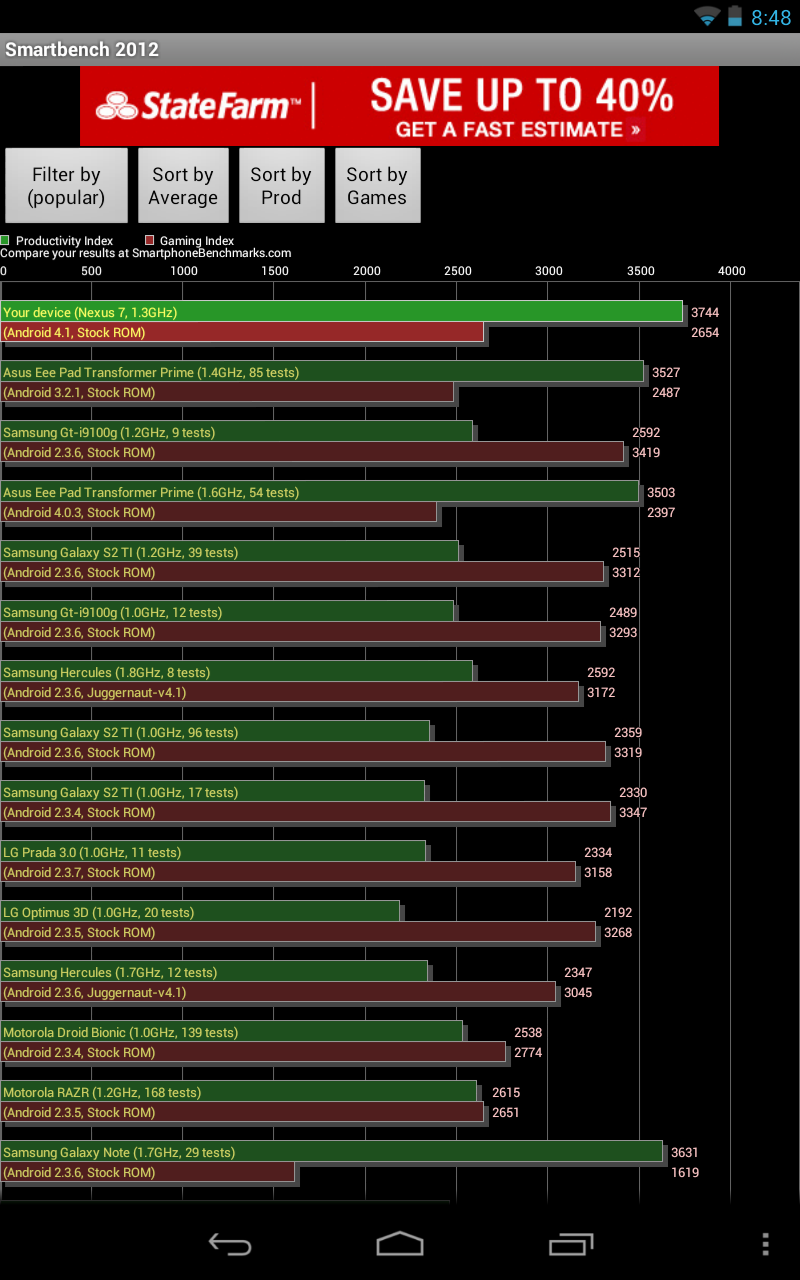Click the State Farm logo in ad
Screen dimensions: 800x1280
pos(198,106)
